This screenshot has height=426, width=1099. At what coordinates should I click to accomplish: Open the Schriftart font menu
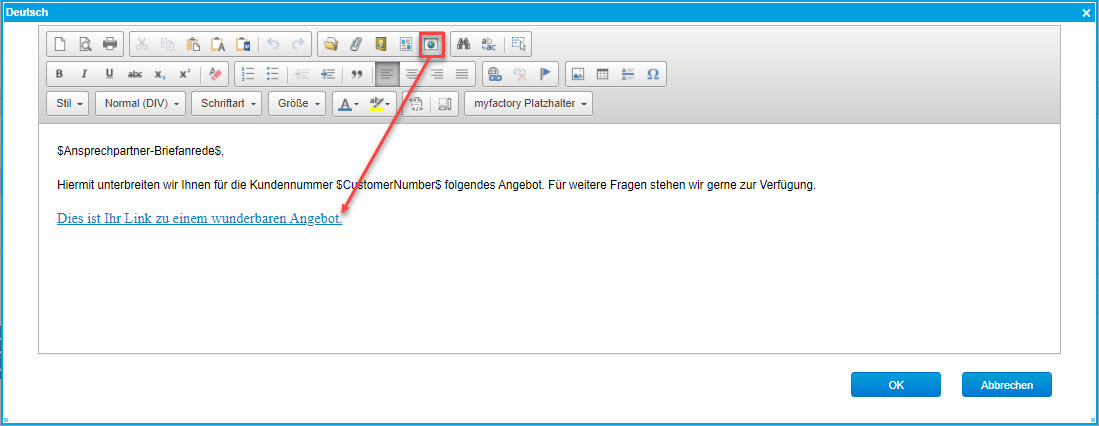click(x=229, y=104)
